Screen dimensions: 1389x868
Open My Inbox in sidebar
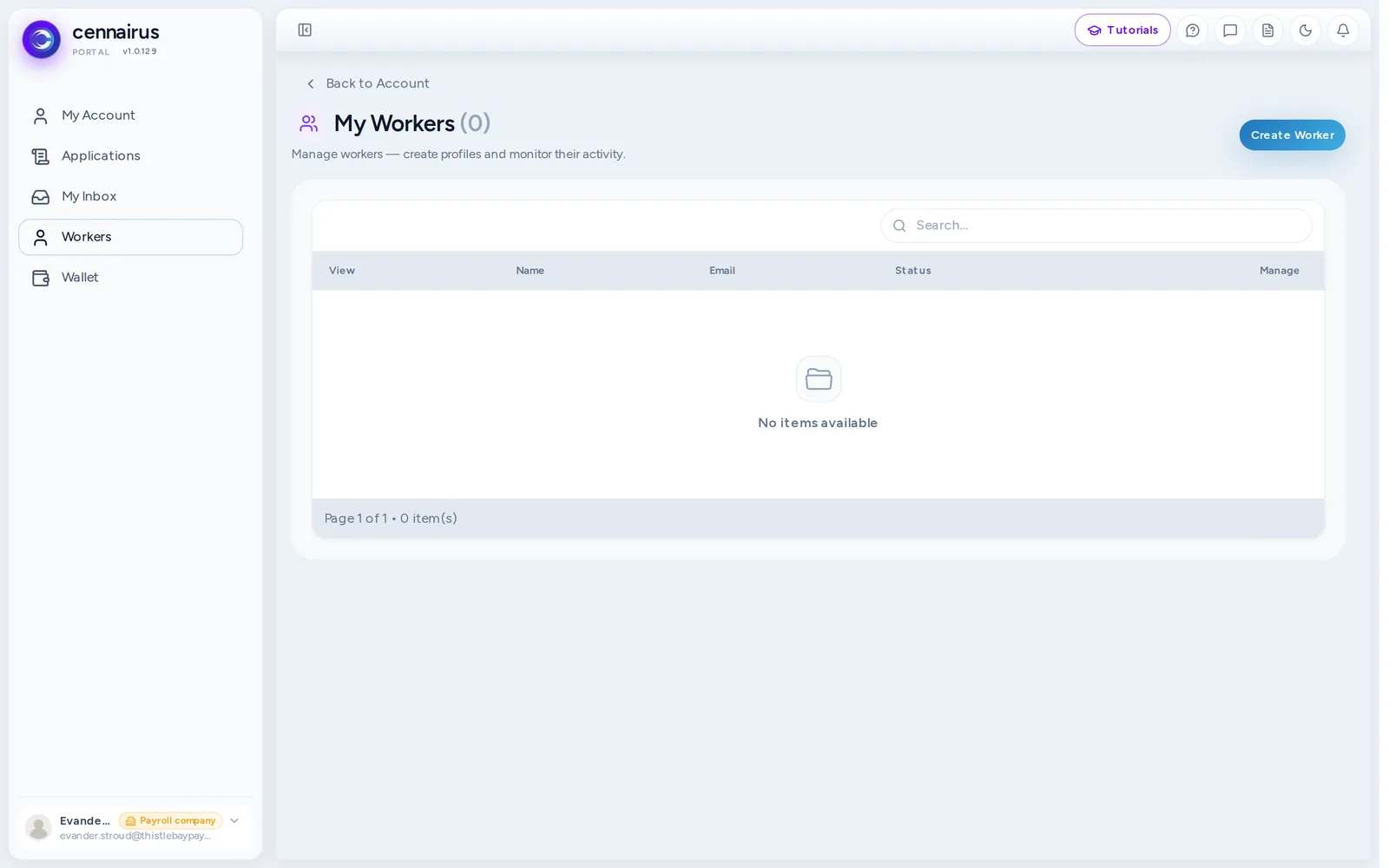130,196
